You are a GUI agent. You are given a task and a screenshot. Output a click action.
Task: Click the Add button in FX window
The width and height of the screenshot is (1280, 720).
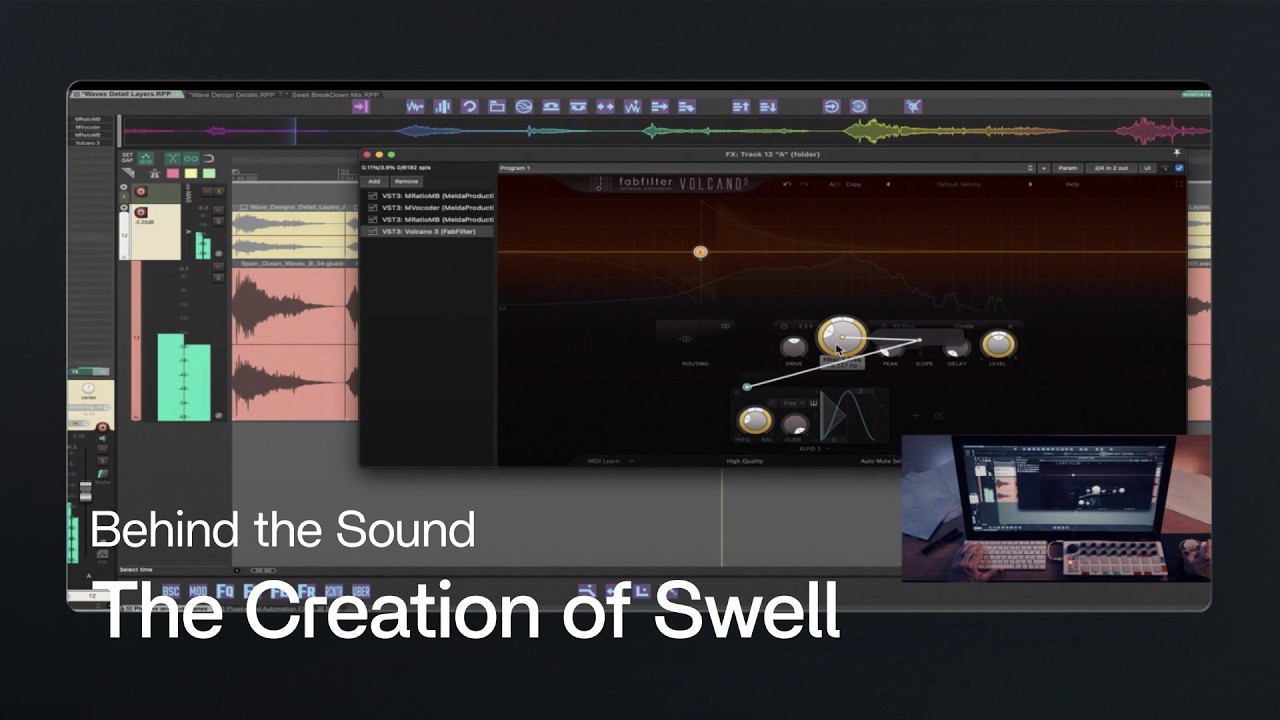[374, 182]
